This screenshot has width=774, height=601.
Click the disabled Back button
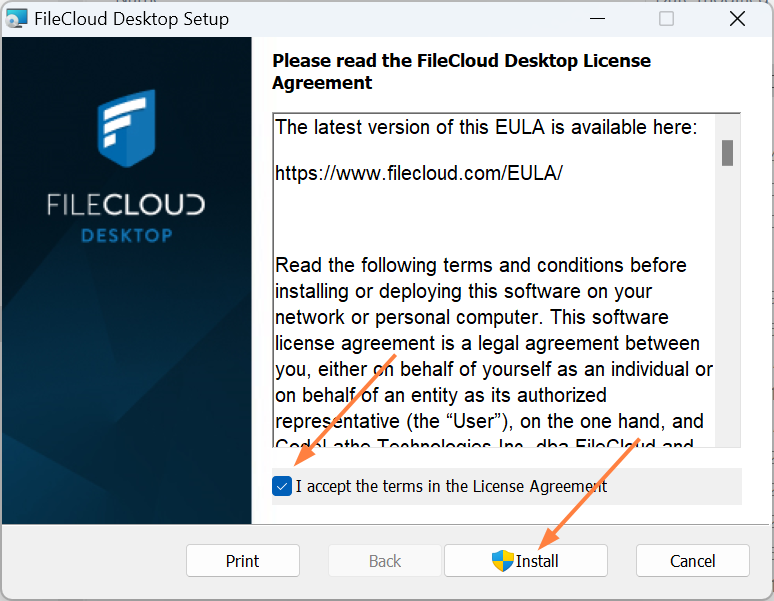385,561
